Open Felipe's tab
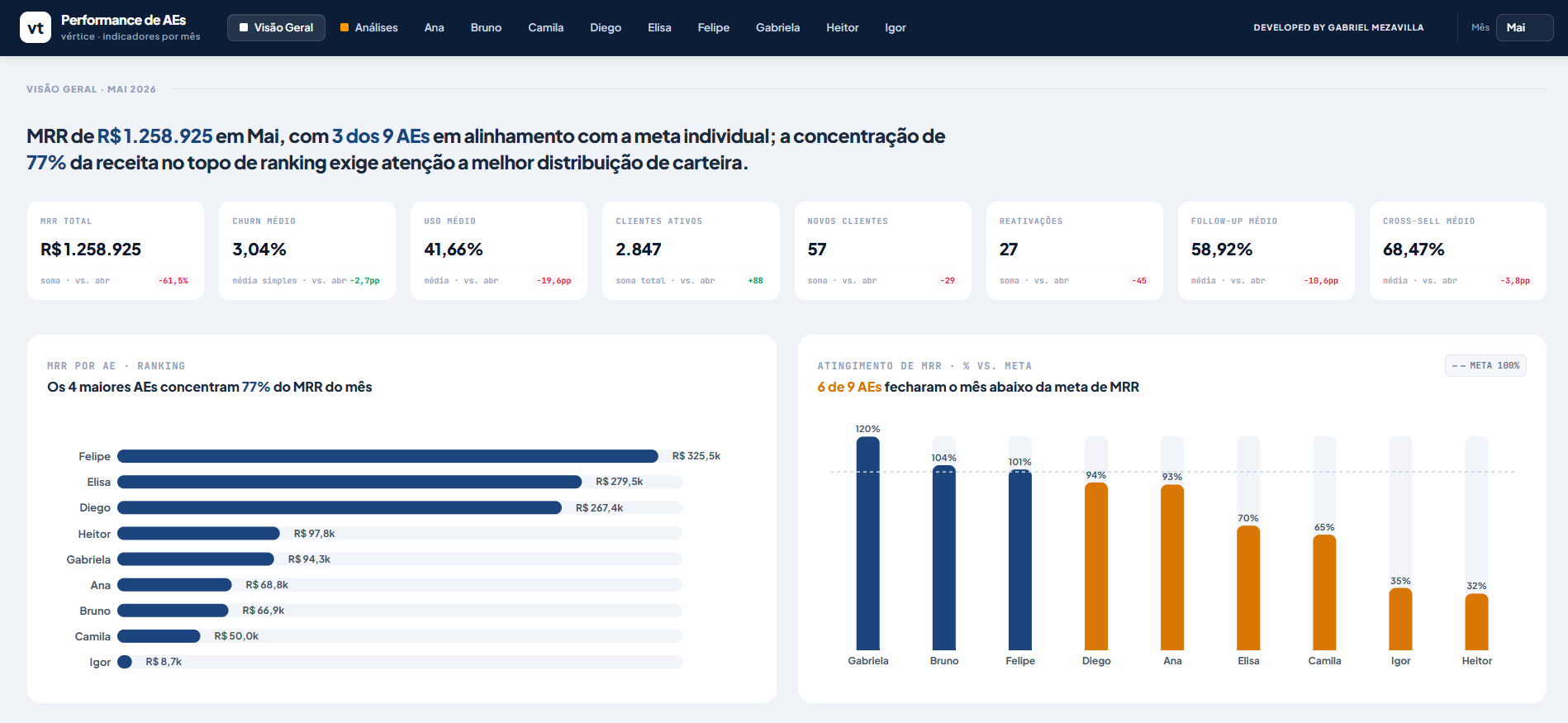 tap(713, 27)
